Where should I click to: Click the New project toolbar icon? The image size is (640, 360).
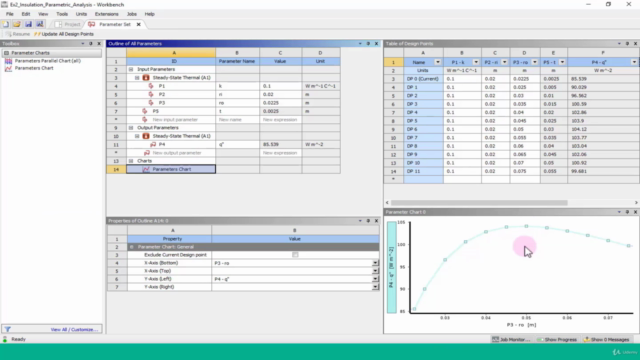5,24
